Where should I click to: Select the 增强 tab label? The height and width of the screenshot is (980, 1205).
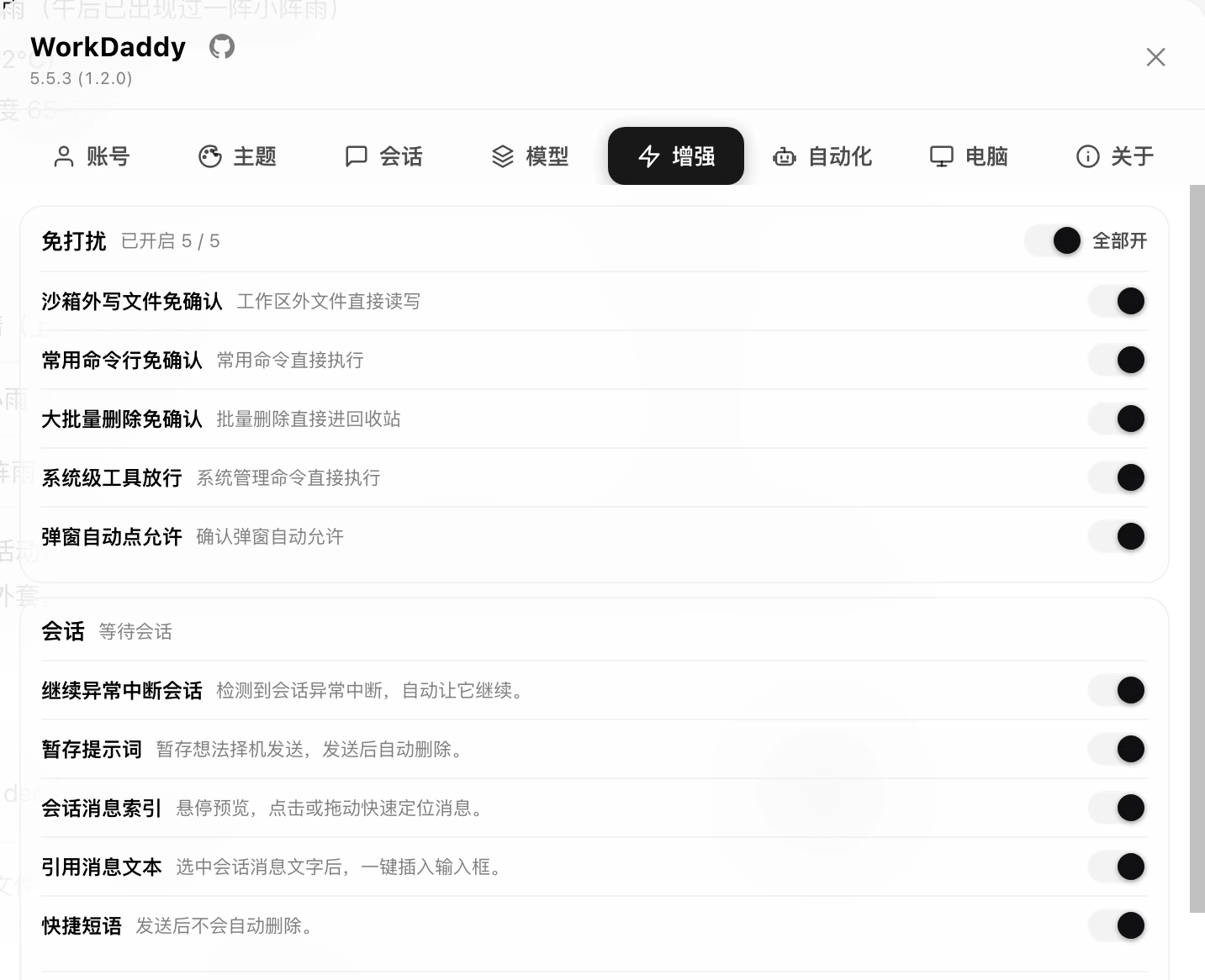coord(694,156)
